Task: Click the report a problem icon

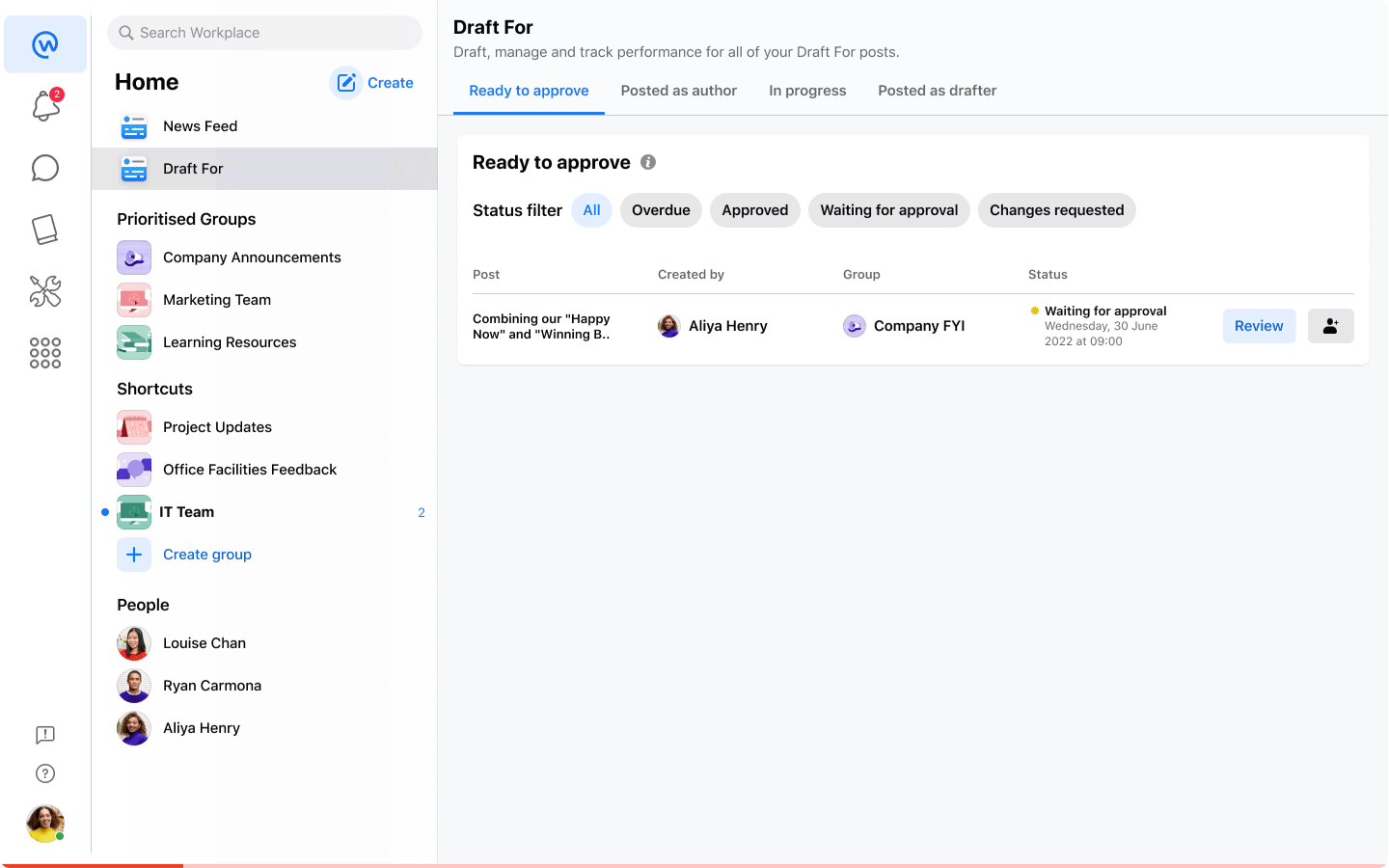Action: pos(44,735)
